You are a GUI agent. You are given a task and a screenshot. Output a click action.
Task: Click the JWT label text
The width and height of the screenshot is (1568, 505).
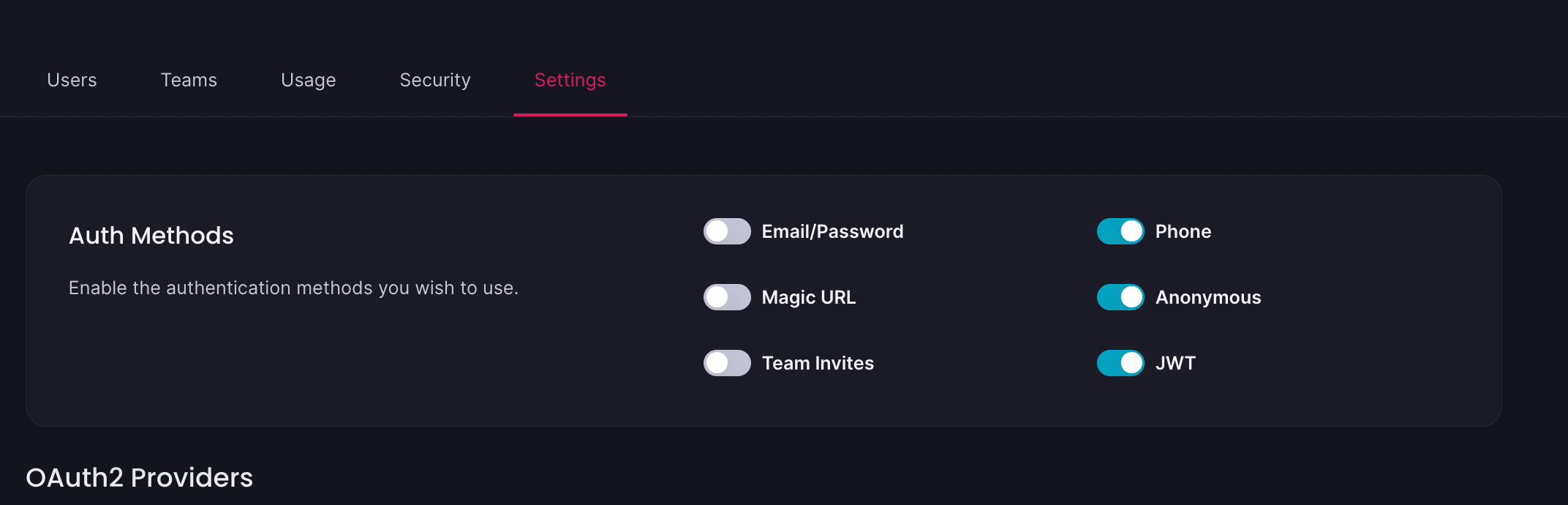click(x=1175, y=363)
